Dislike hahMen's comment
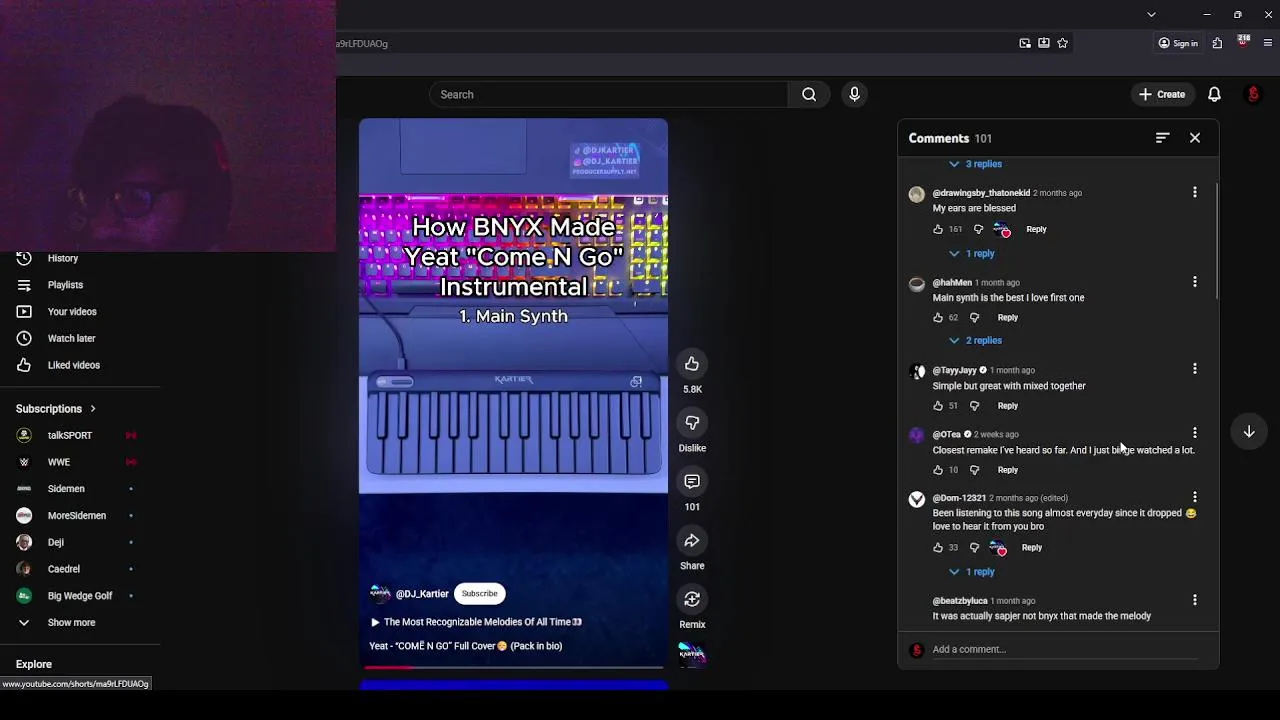1280x720 pixels. (x=974, y=318)
